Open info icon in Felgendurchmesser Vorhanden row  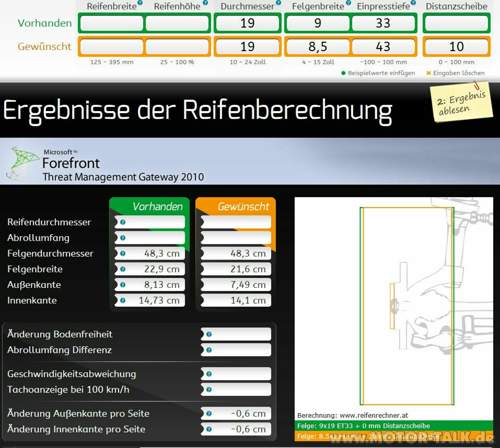123,253
